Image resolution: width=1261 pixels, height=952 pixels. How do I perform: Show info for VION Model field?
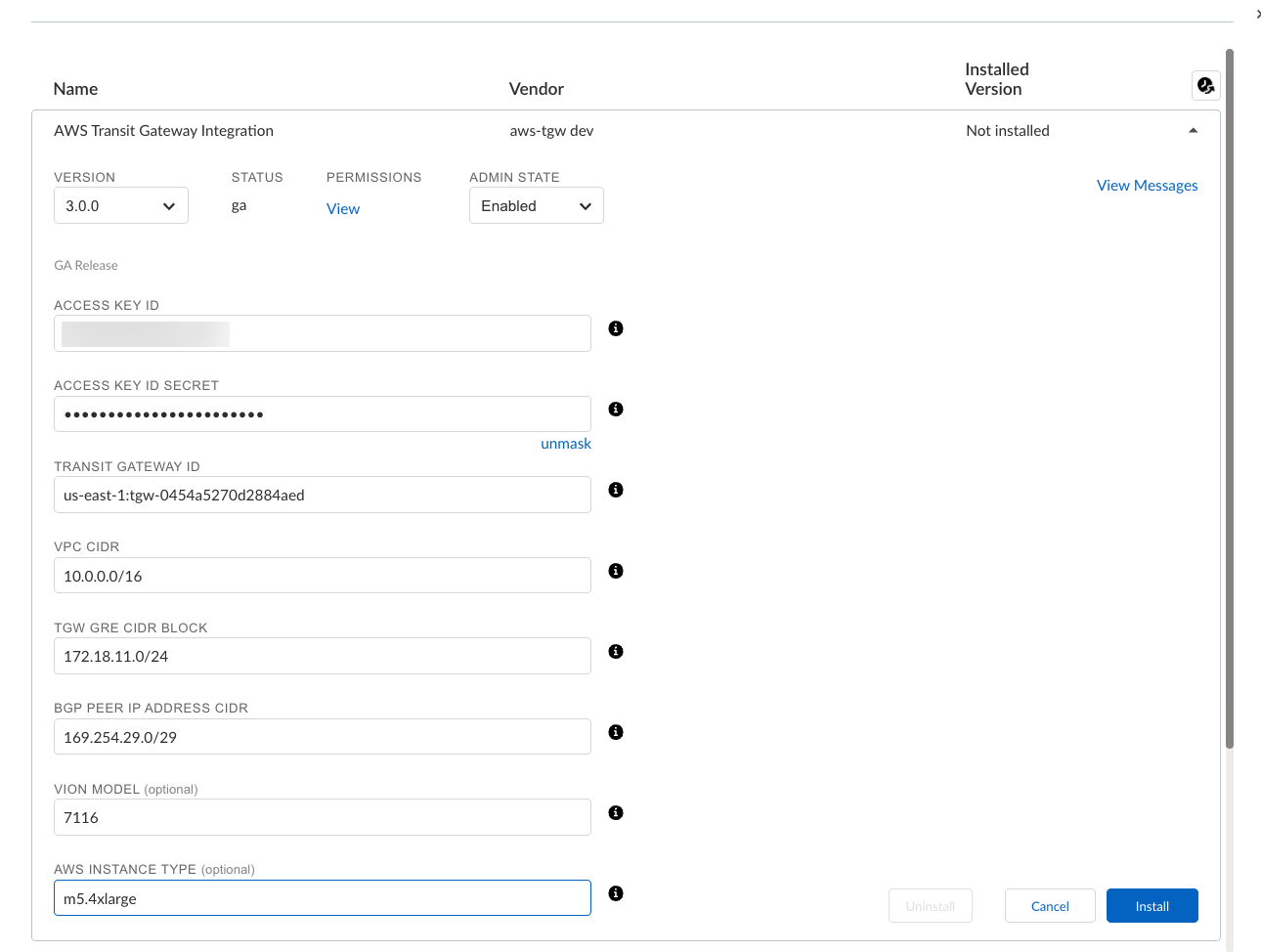tap(616, 812)
